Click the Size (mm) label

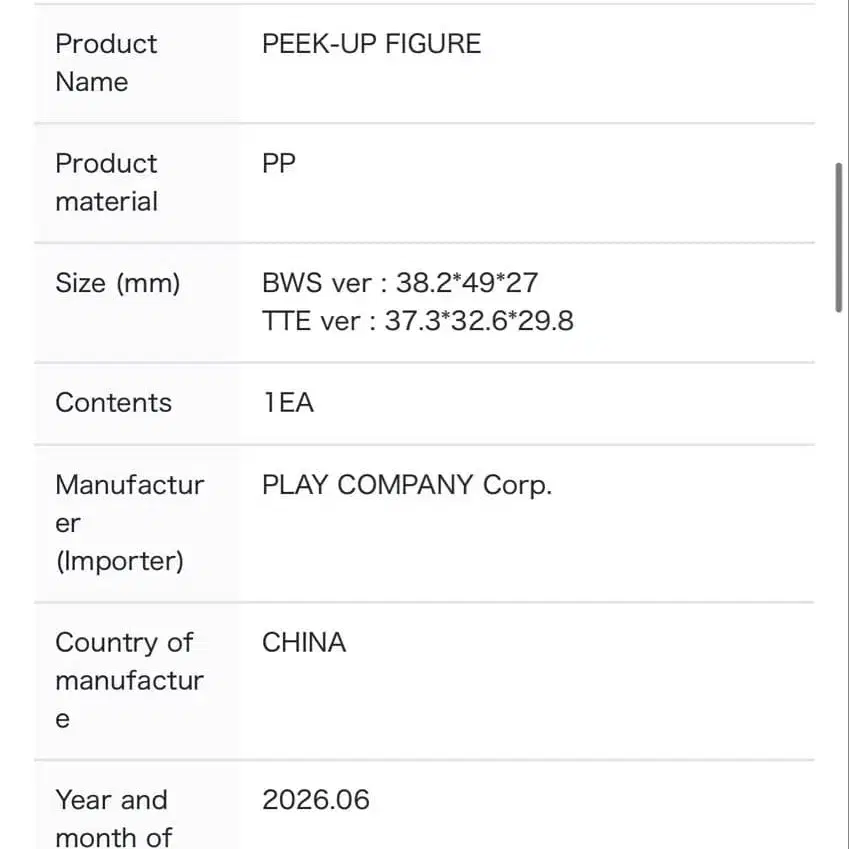click(117, 283)
